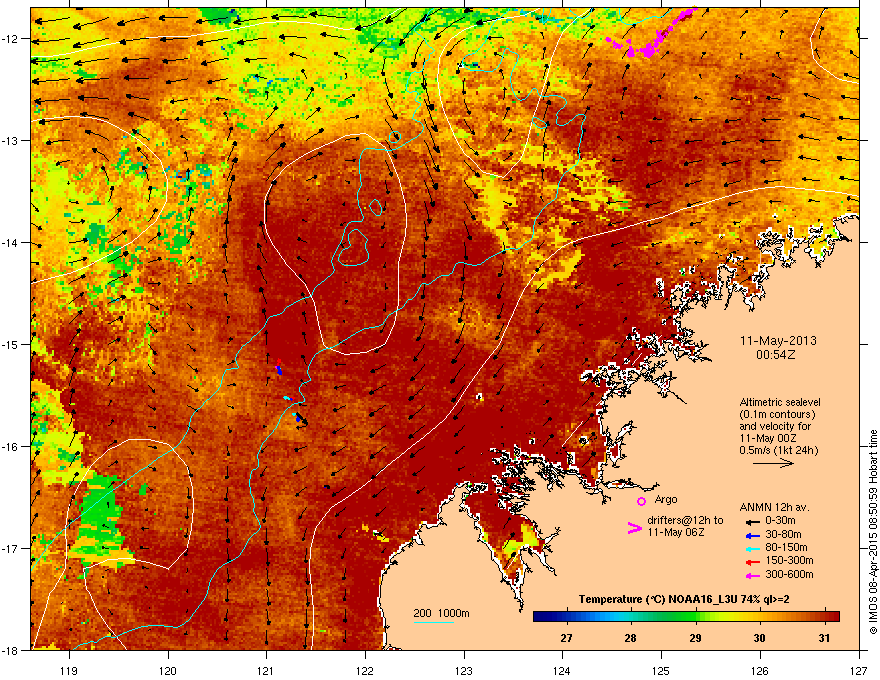Click the '(0.1m contours)' text
The image size is (880, 680).
coord(777,415)
